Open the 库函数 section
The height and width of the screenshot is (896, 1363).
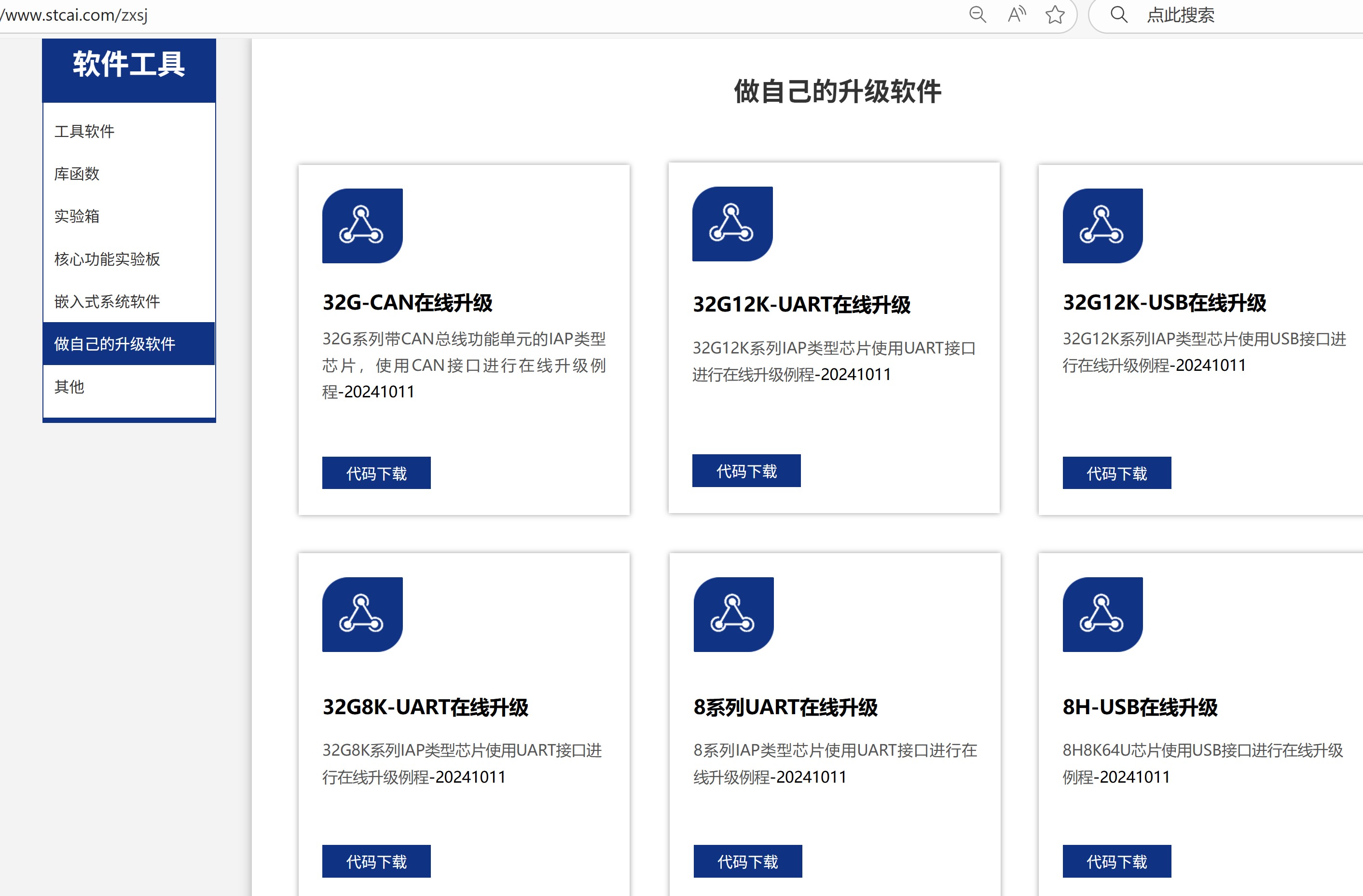(x=77, y=174)
